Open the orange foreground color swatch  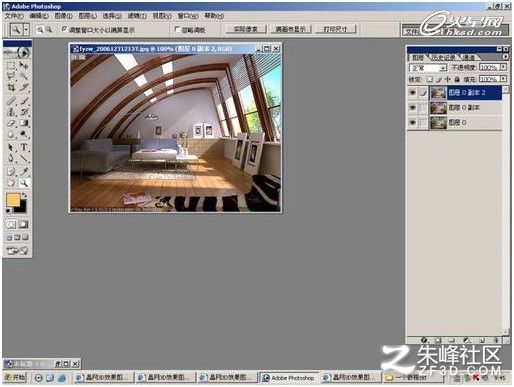point(13,200)
